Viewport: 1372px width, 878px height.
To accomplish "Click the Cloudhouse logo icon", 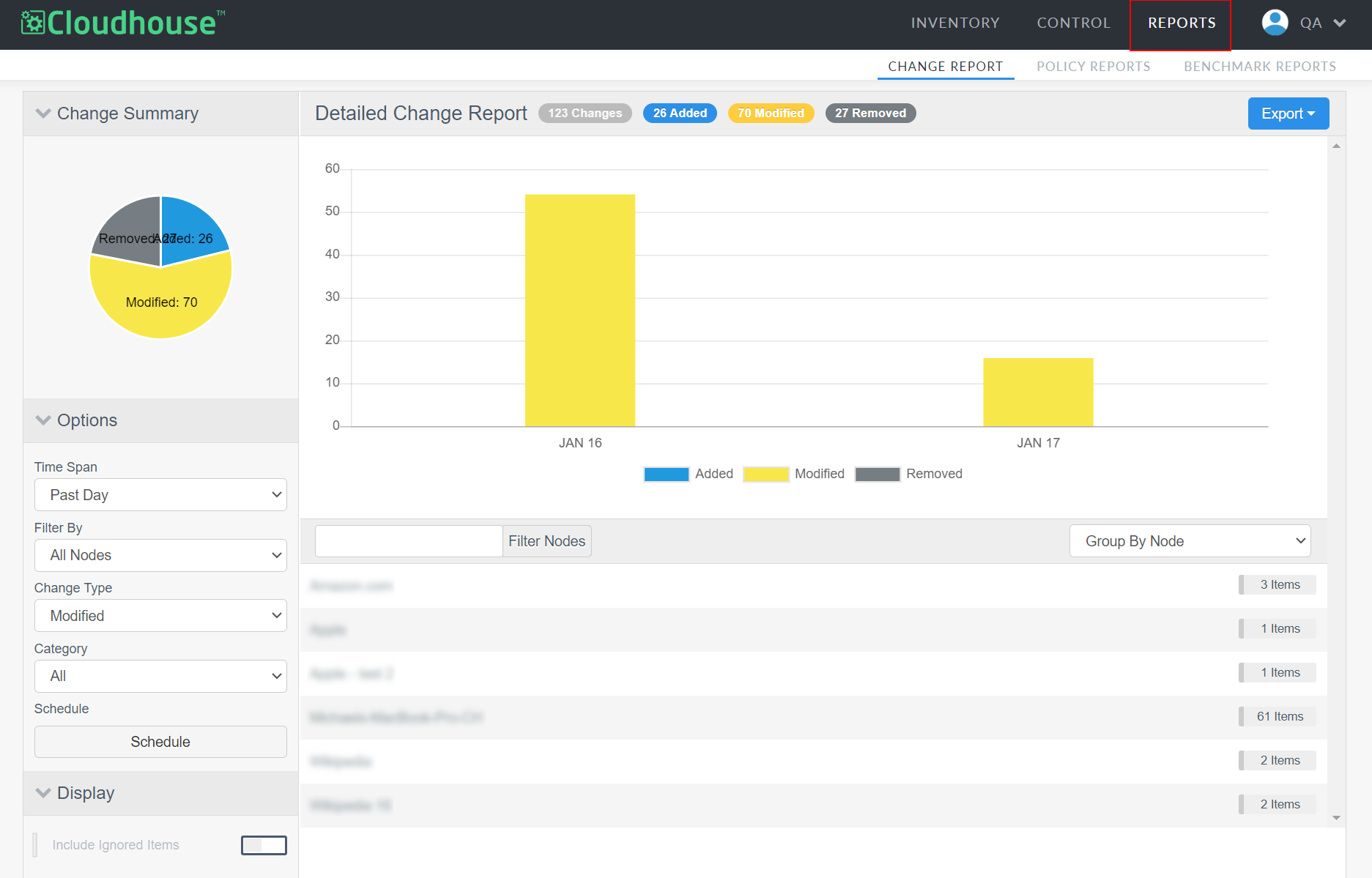I will [33, 23].
